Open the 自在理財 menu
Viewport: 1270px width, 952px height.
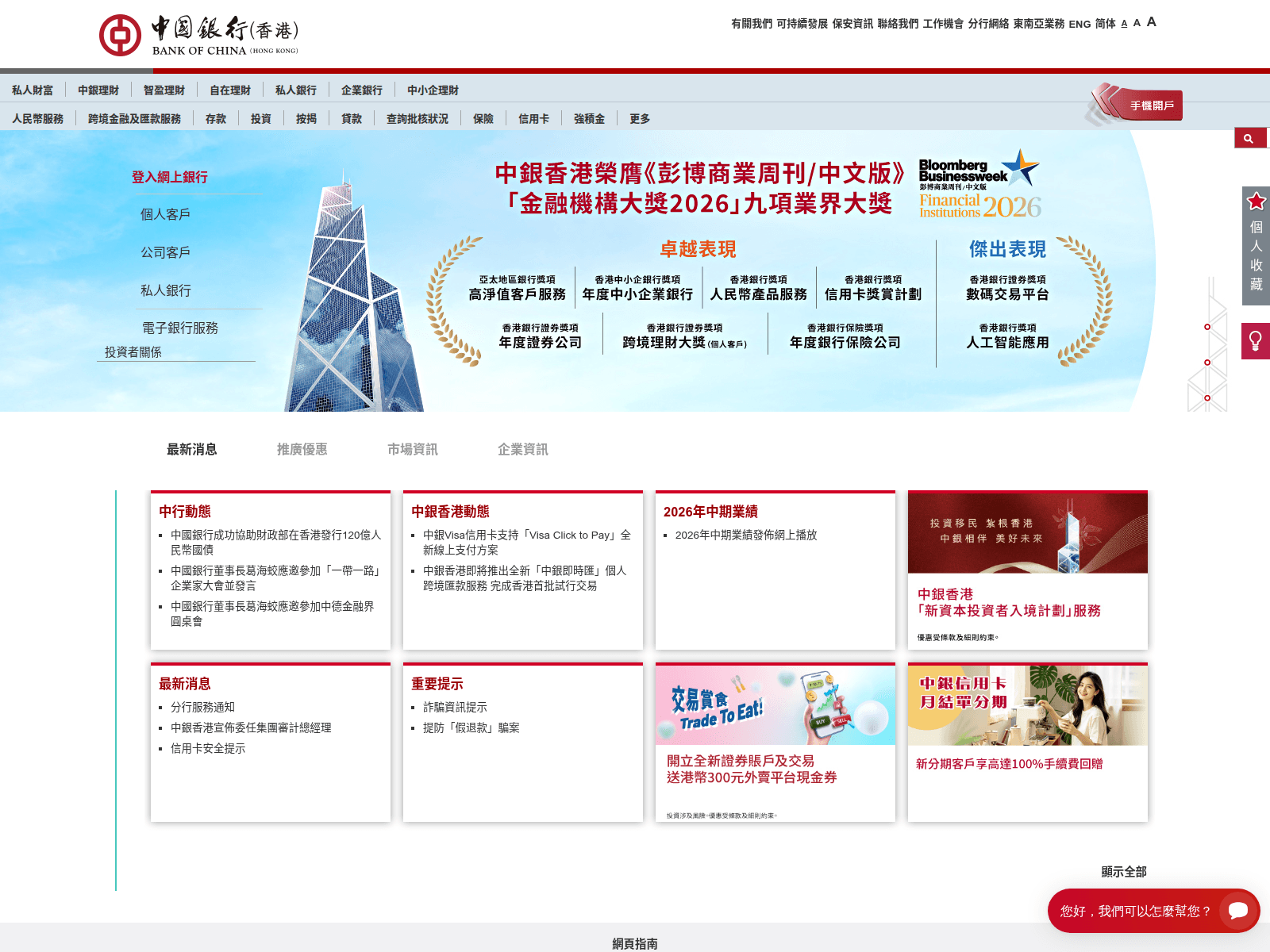pos(230,90)
